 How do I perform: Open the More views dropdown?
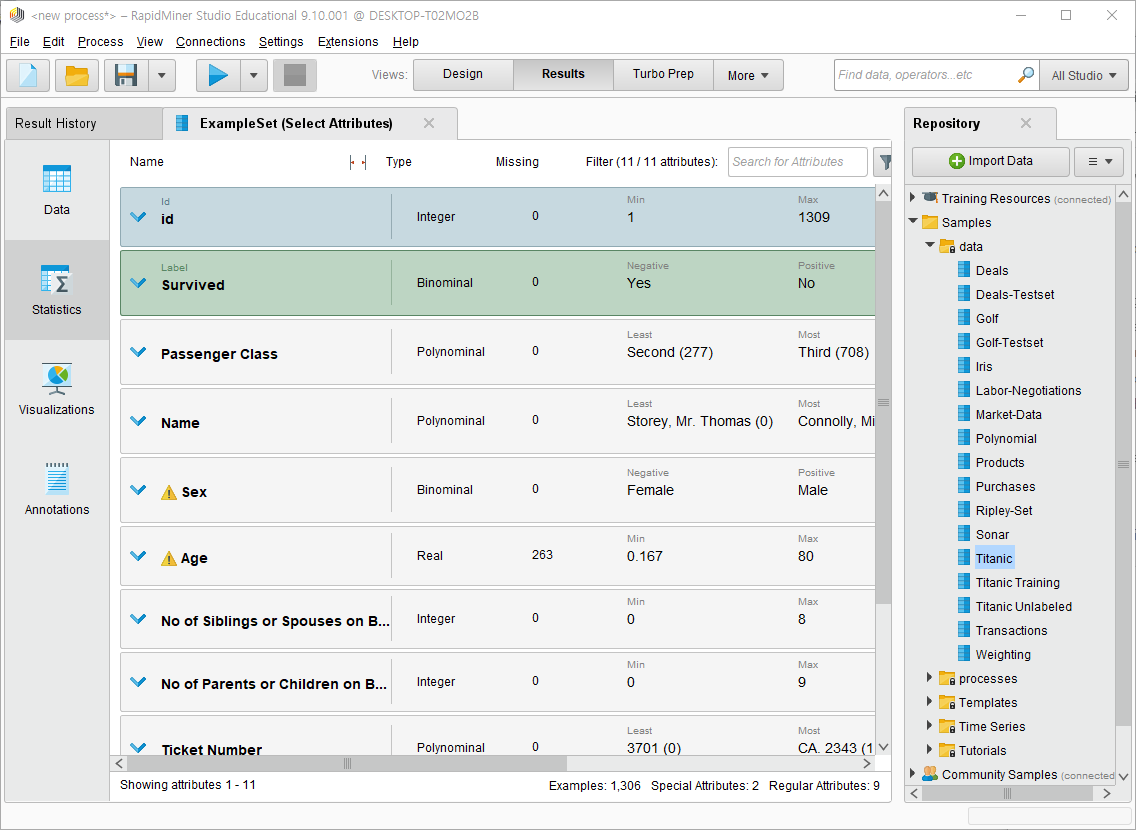click(748, 75)
